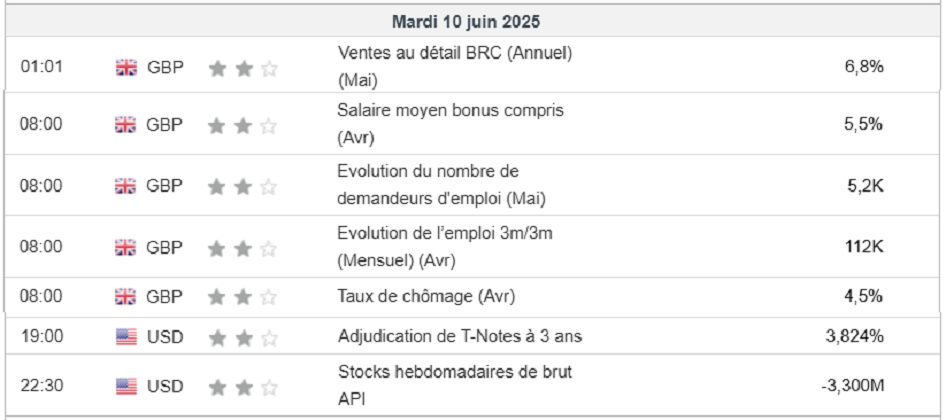The height and width of the screenshot is (420, 946).
Task: Click the UK flag in the Taux de chômage row
Action: (x=126, y=296)
